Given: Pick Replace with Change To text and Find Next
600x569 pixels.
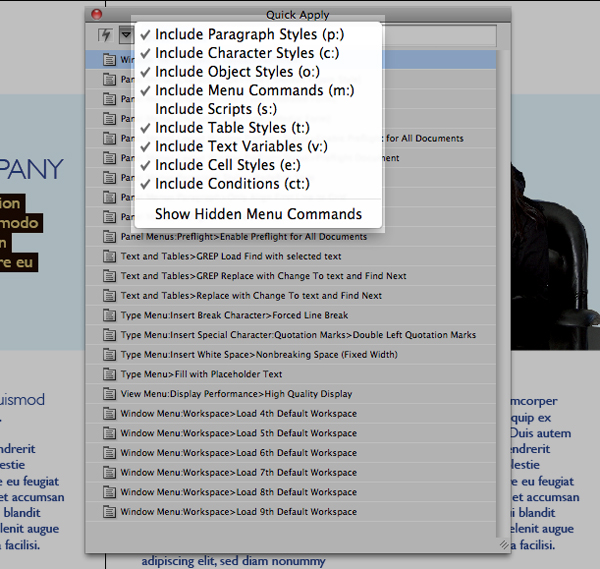Looking at the screenshot, I should click(251, 296).
